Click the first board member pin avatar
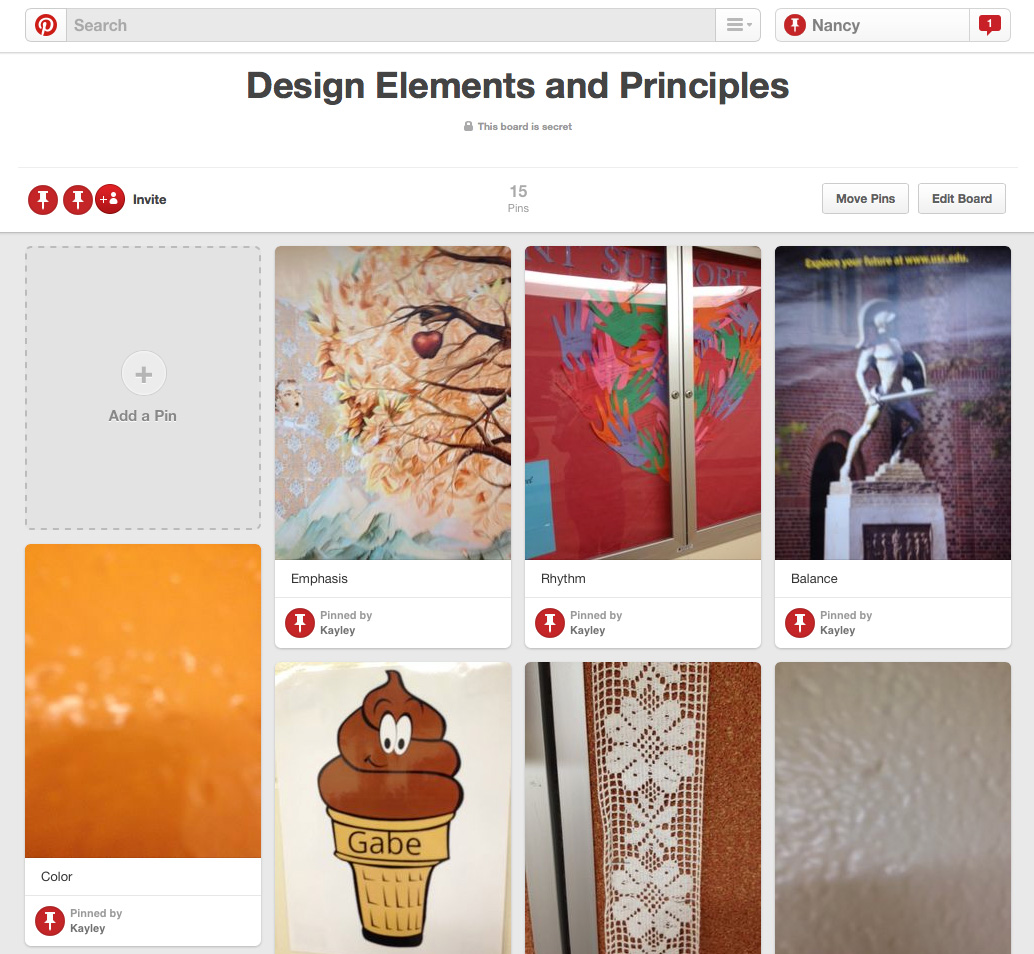Image resolution: width=1034 pixels, height=954 pixels. coord(43,199)
